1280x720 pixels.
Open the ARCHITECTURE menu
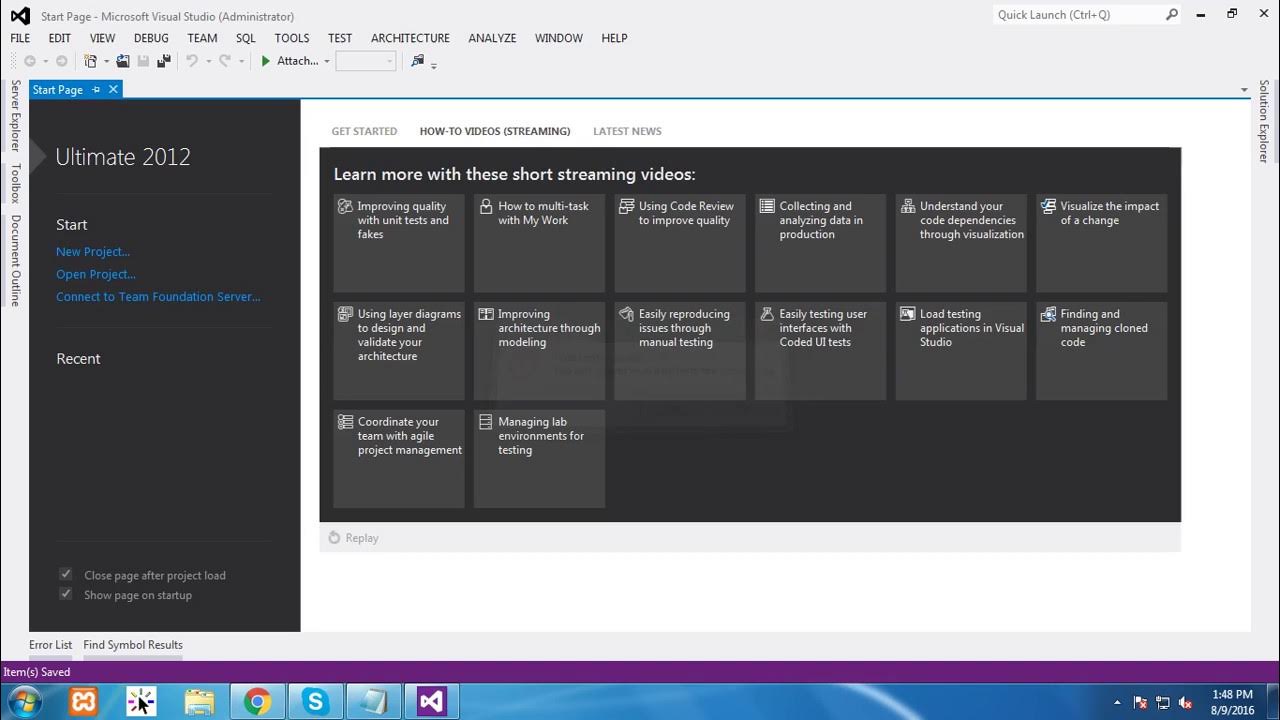pyautogui.click(x=410, y=38)
